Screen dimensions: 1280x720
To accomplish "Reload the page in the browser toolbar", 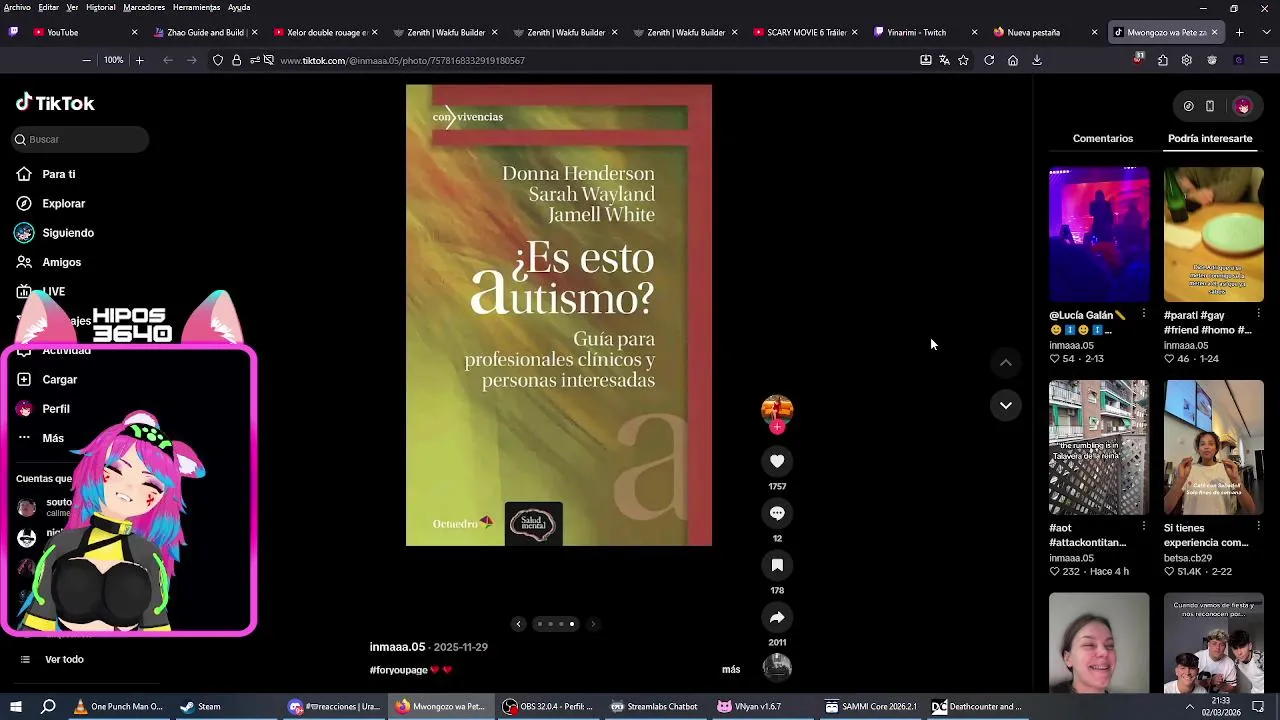I will 989,60.
